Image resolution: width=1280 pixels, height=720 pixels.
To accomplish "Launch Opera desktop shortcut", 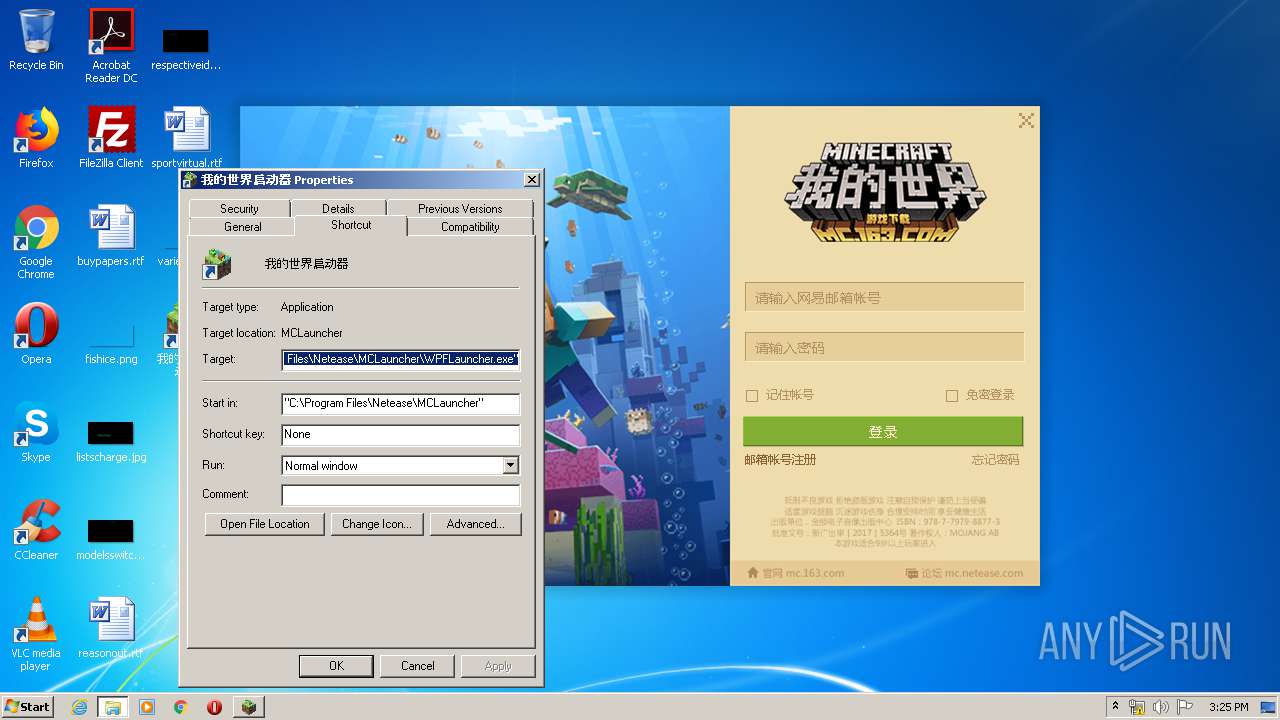I will (x=36, y=334).
